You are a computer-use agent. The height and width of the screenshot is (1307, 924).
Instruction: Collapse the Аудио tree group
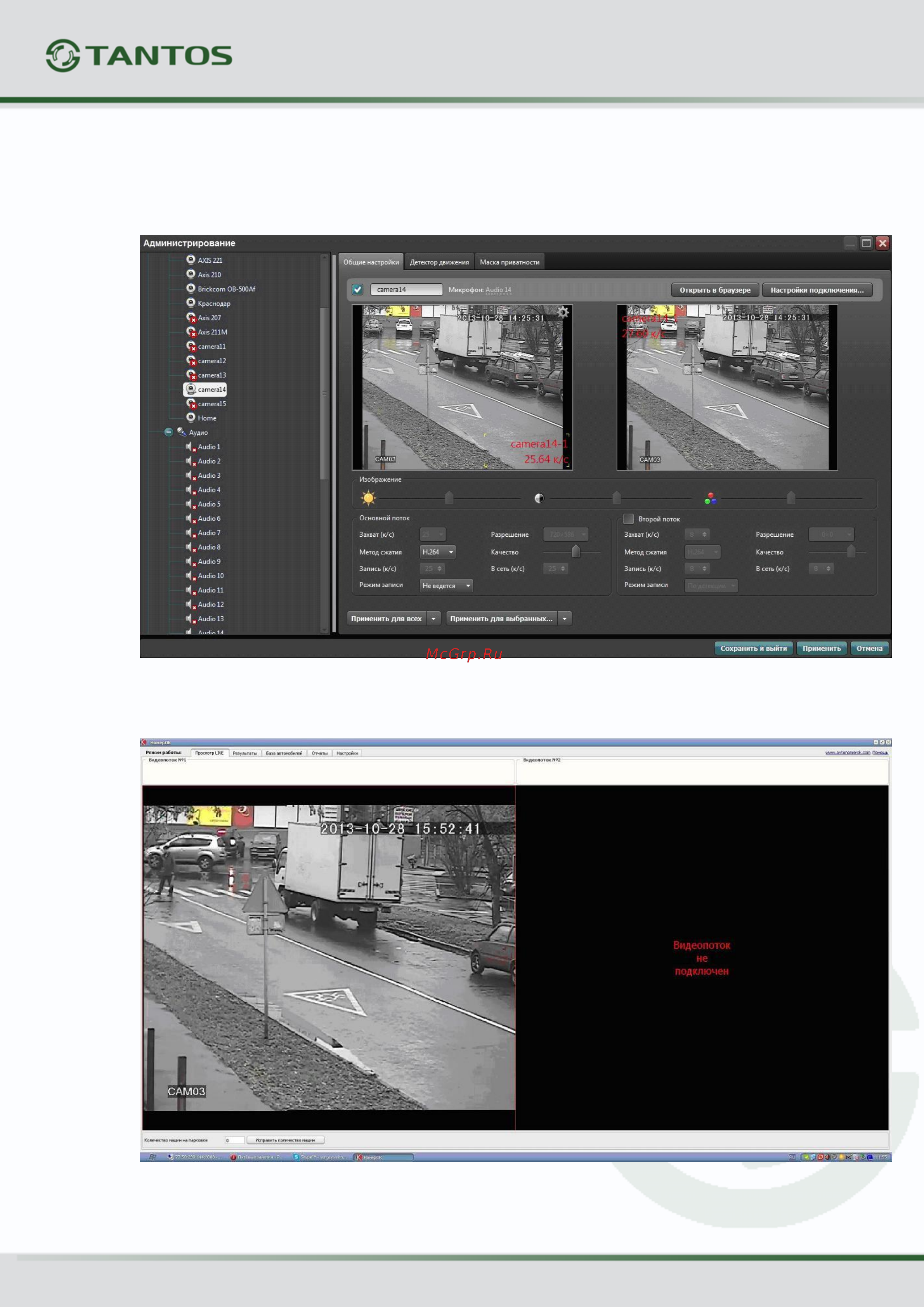pos(168,432)
